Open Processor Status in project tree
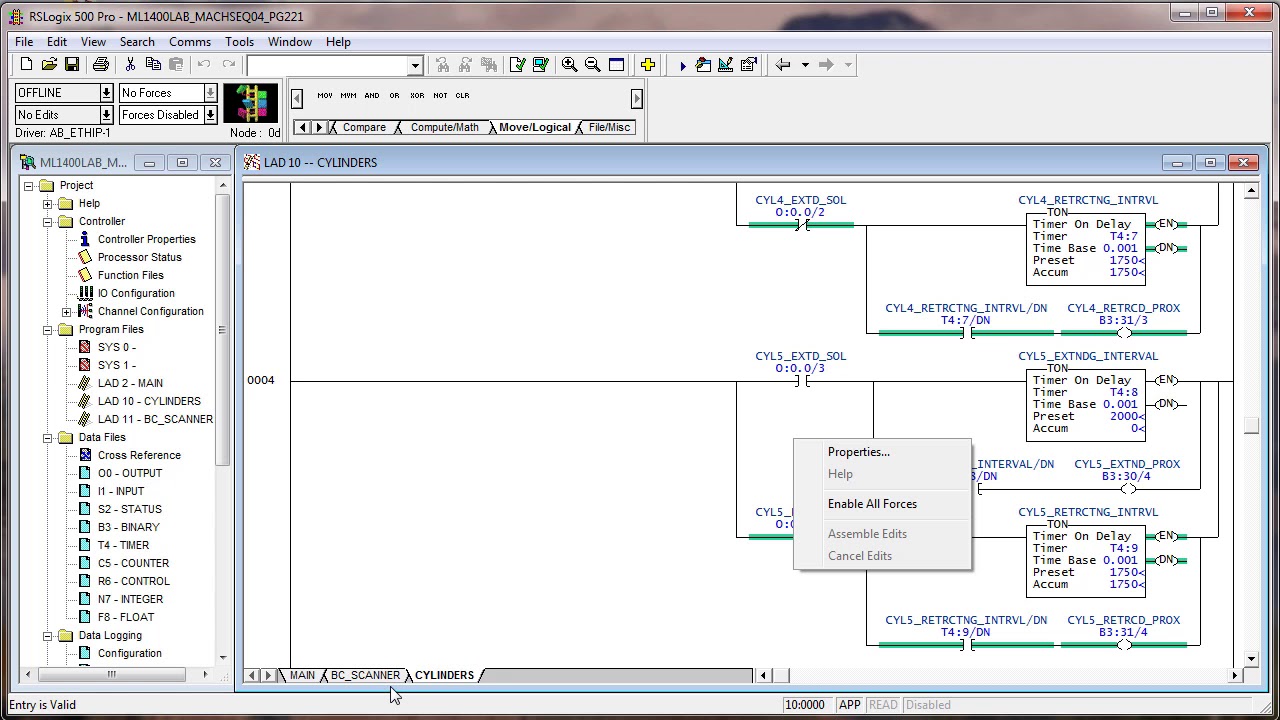 (139, 258)
